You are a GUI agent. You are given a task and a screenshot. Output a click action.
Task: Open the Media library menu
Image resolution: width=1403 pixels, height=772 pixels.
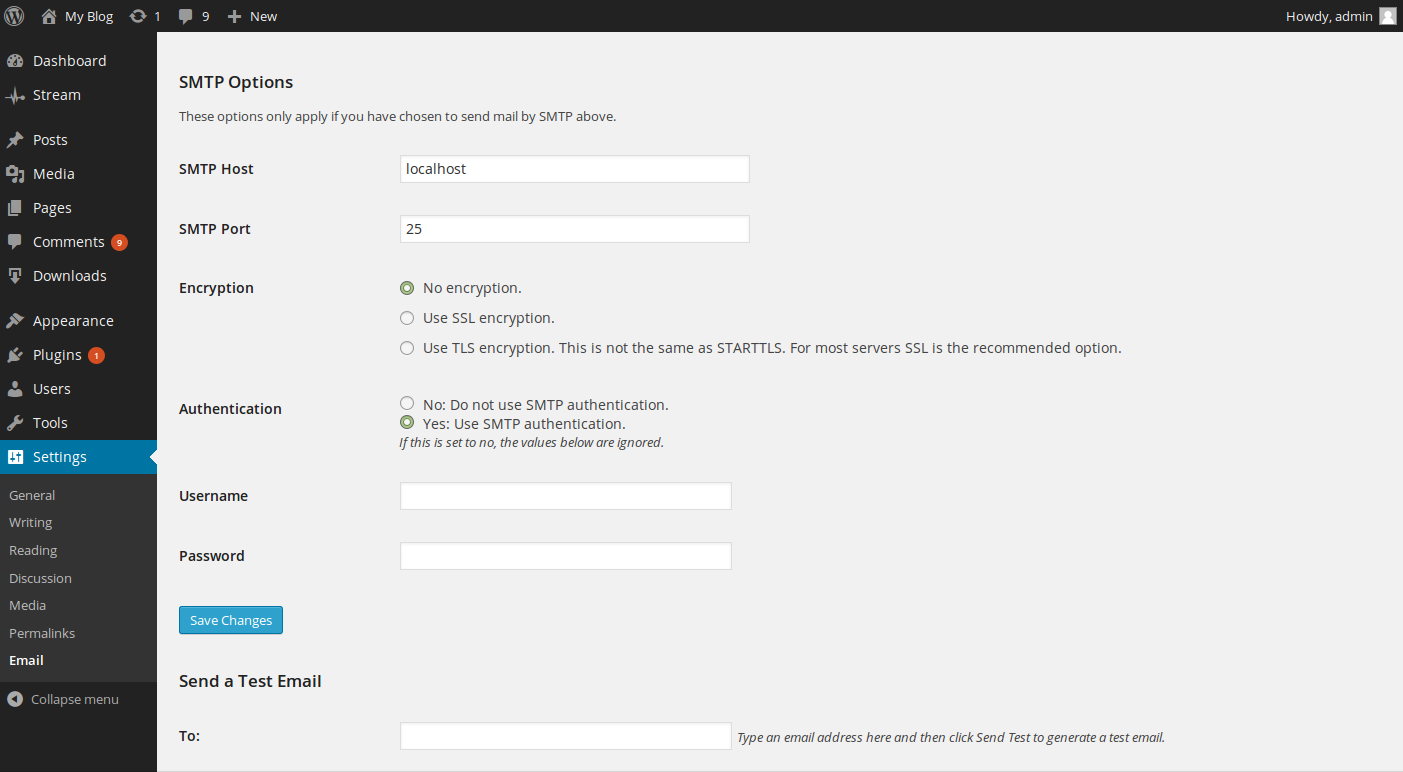(53, 174)
